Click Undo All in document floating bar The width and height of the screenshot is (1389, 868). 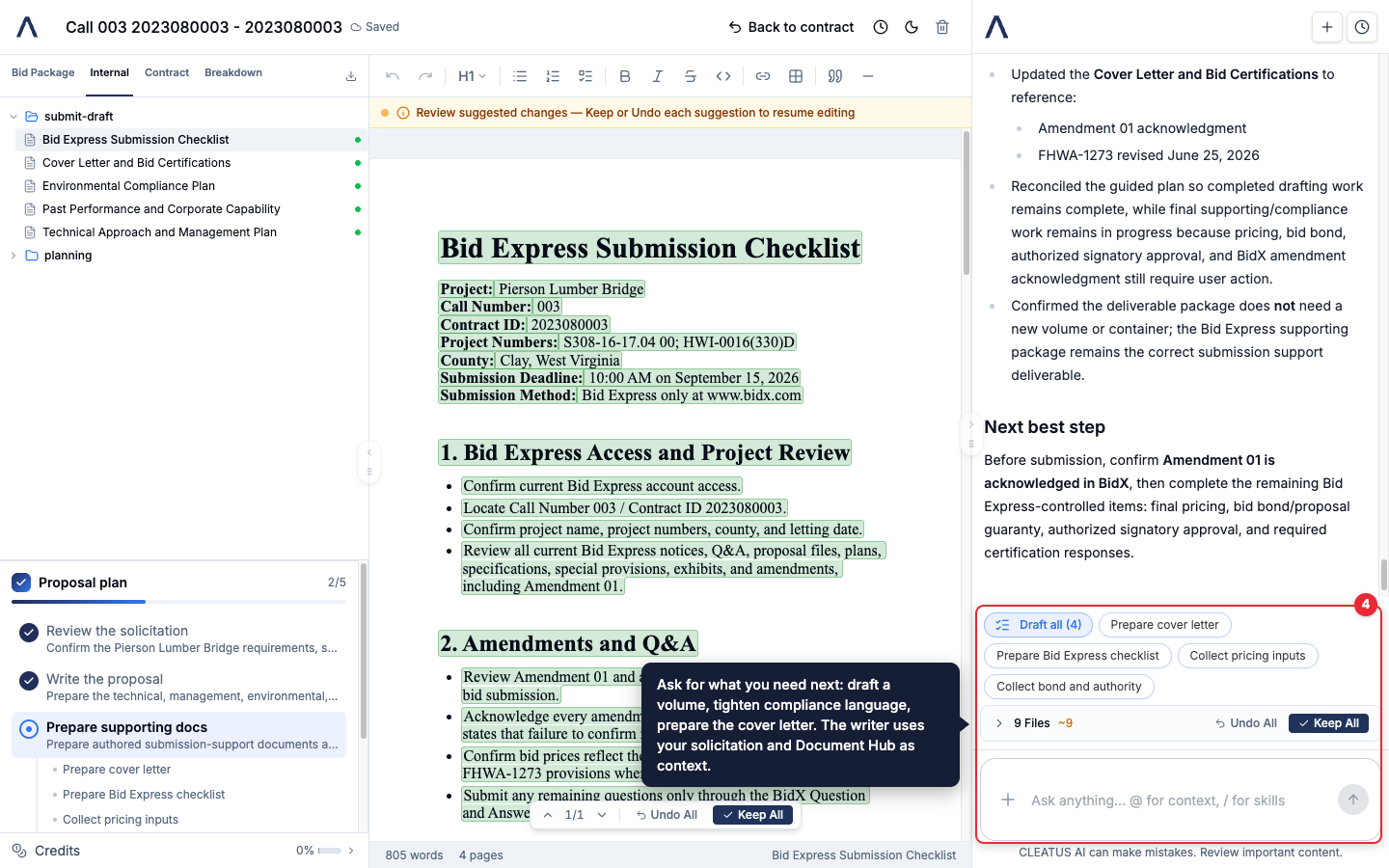pos(667,815)
